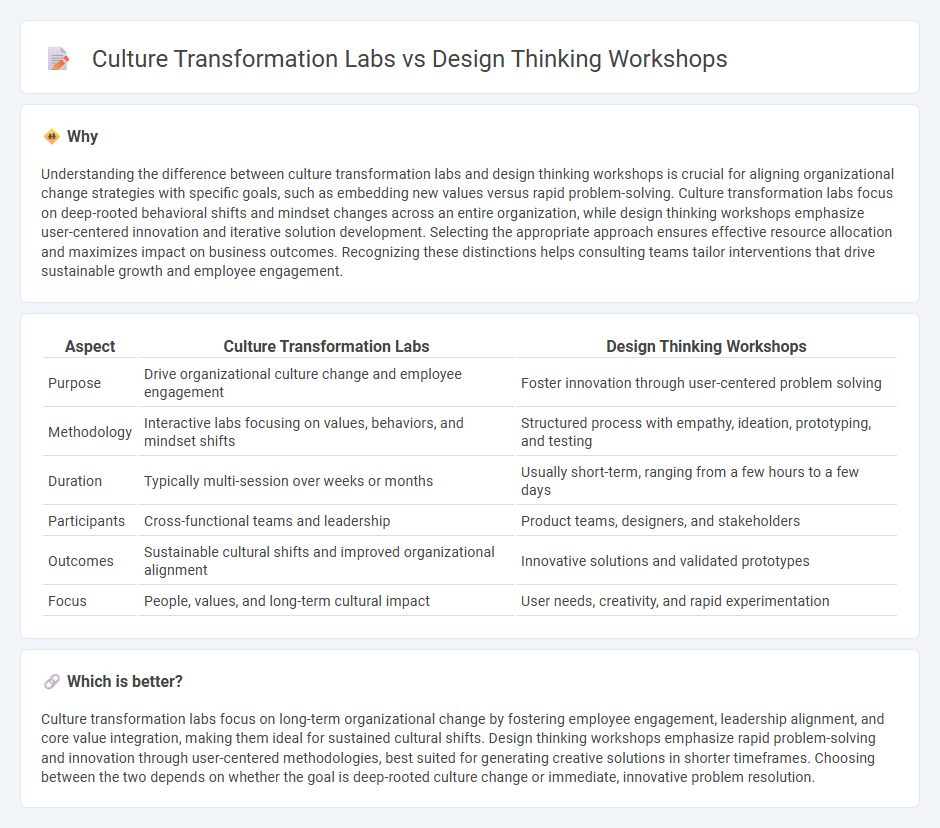Click the Why paragraph starting 'Understanding the difference'
The image size is (940, 828).
coord(468,222)
